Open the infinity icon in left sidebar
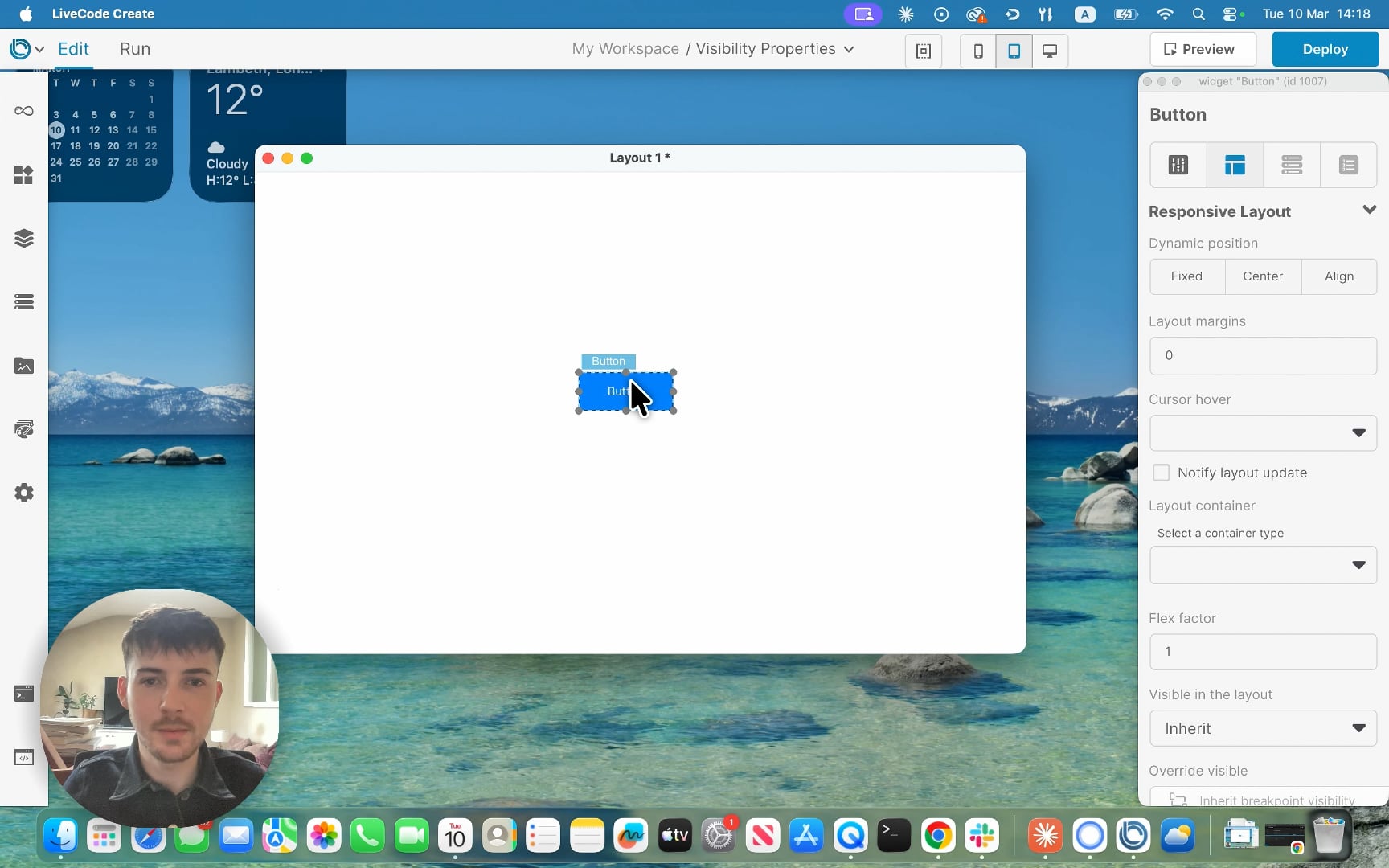 (24, 111)
